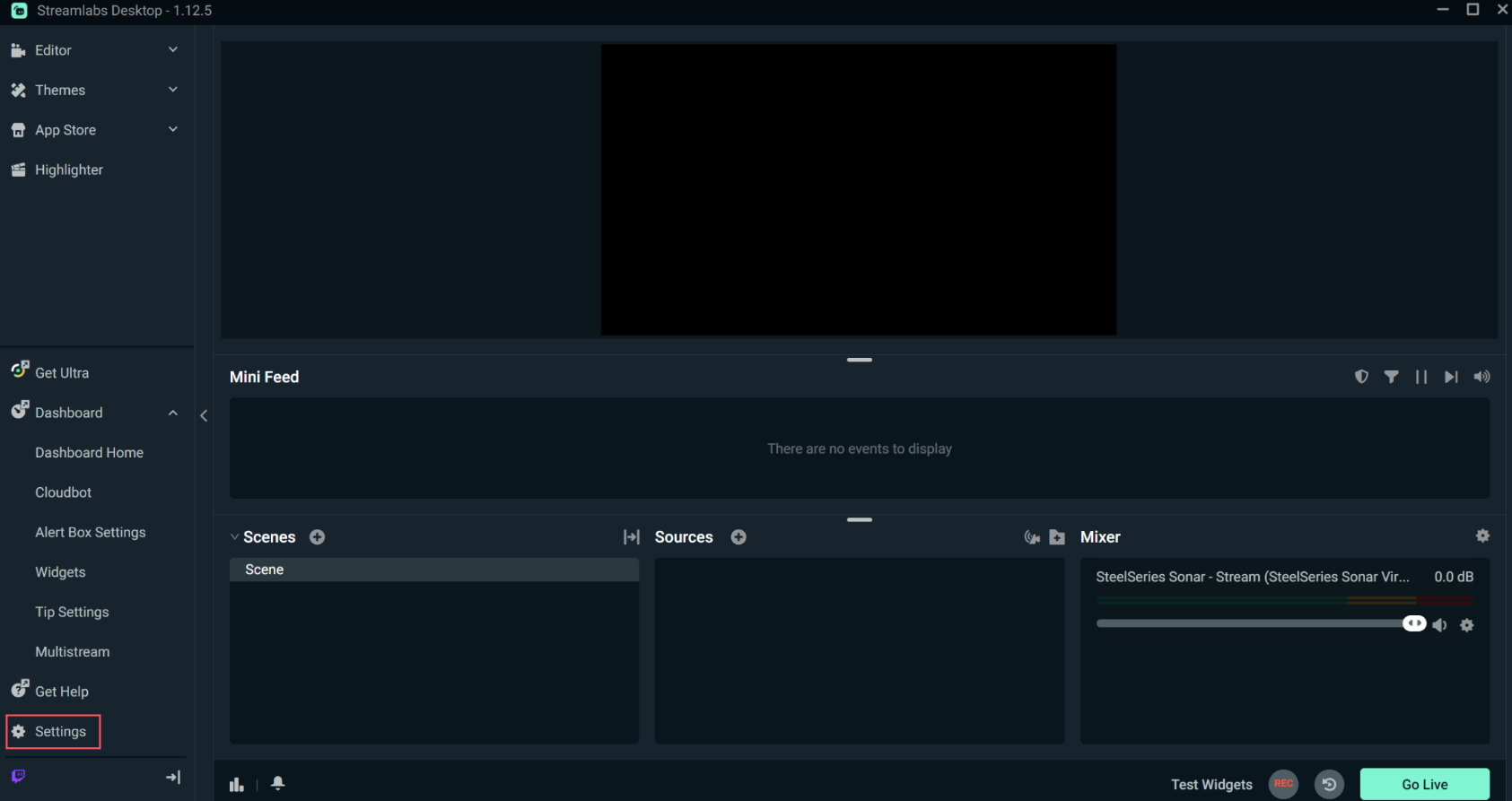The height and width of the screenshot is (801, 1512).
Task: Open notifications bell icon
Action: click(278, 783)
